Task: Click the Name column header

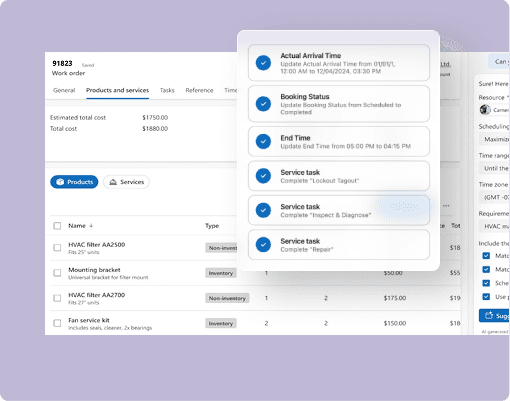Action: pyautogui.click(x=77, y=226)
